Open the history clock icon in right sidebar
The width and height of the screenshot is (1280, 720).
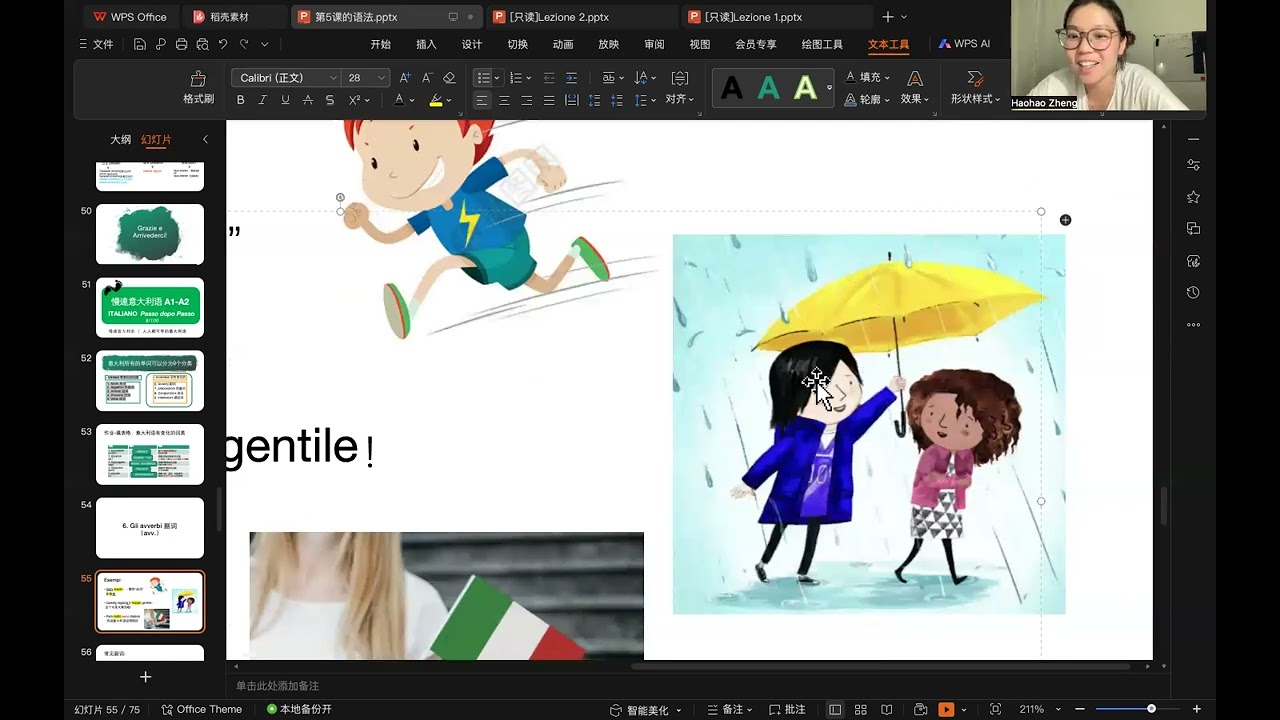(x=1193, y=293)
